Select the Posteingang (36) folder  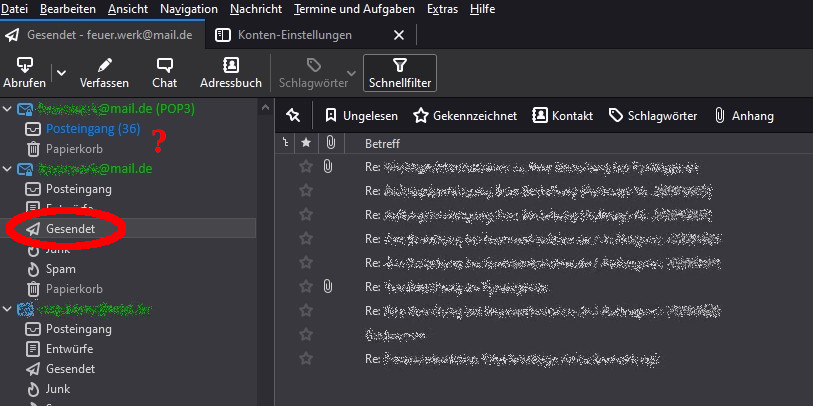pos(92,129)
